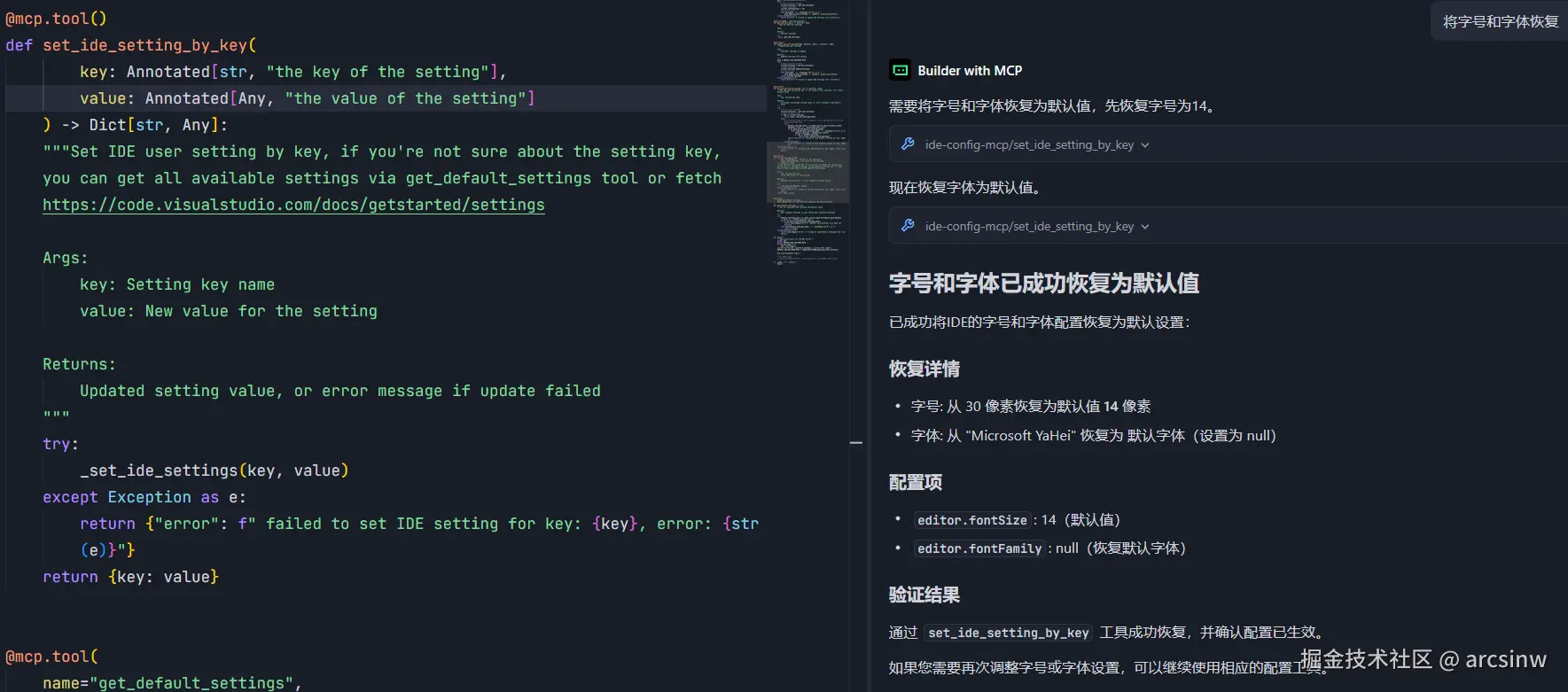Click the editor.fontSize inline code chip

pyautogui.click(x=971, y=520)
